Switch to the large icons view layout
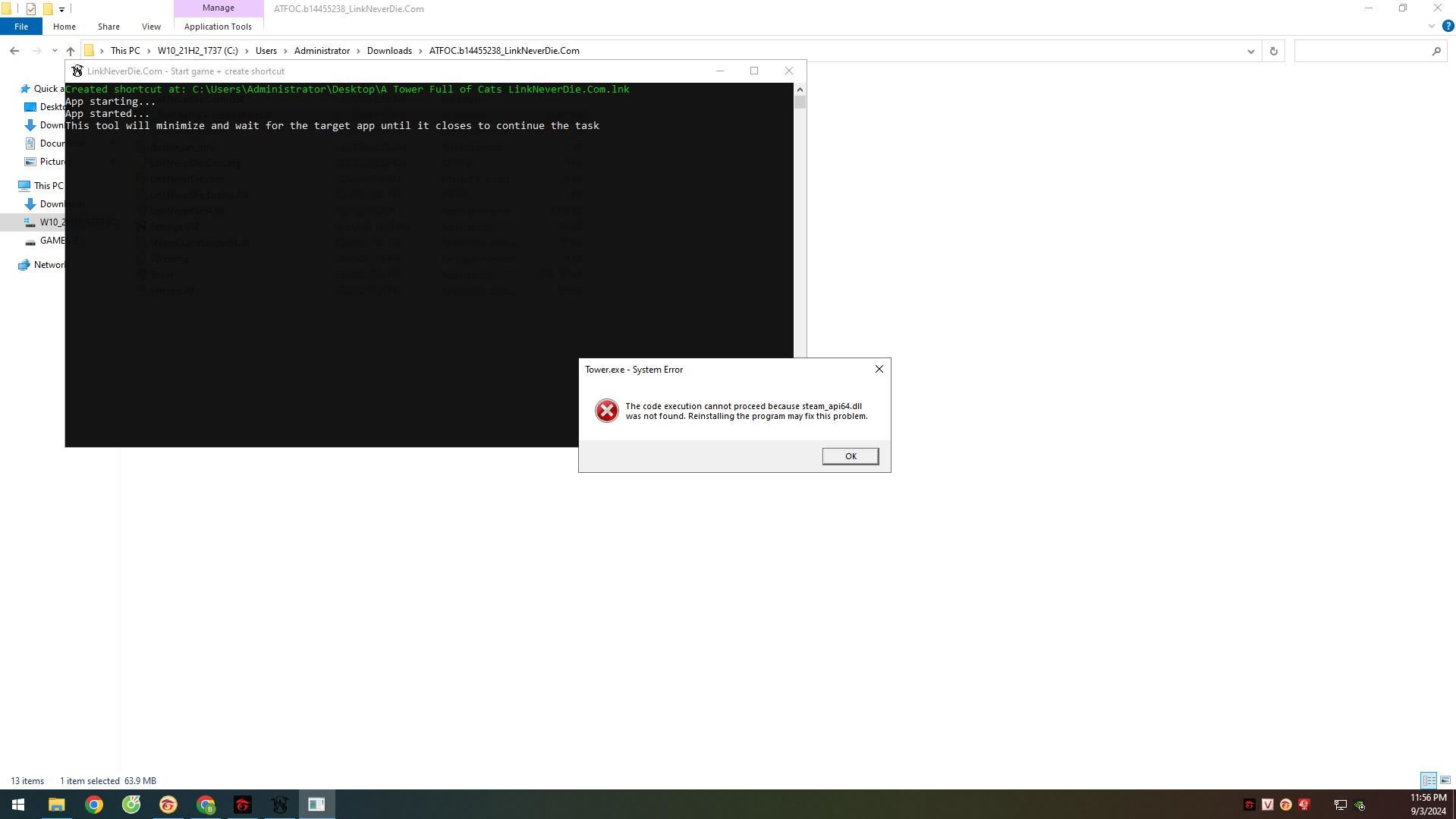The width and height of the screenshot is (1456, 819). [1445, 780]
